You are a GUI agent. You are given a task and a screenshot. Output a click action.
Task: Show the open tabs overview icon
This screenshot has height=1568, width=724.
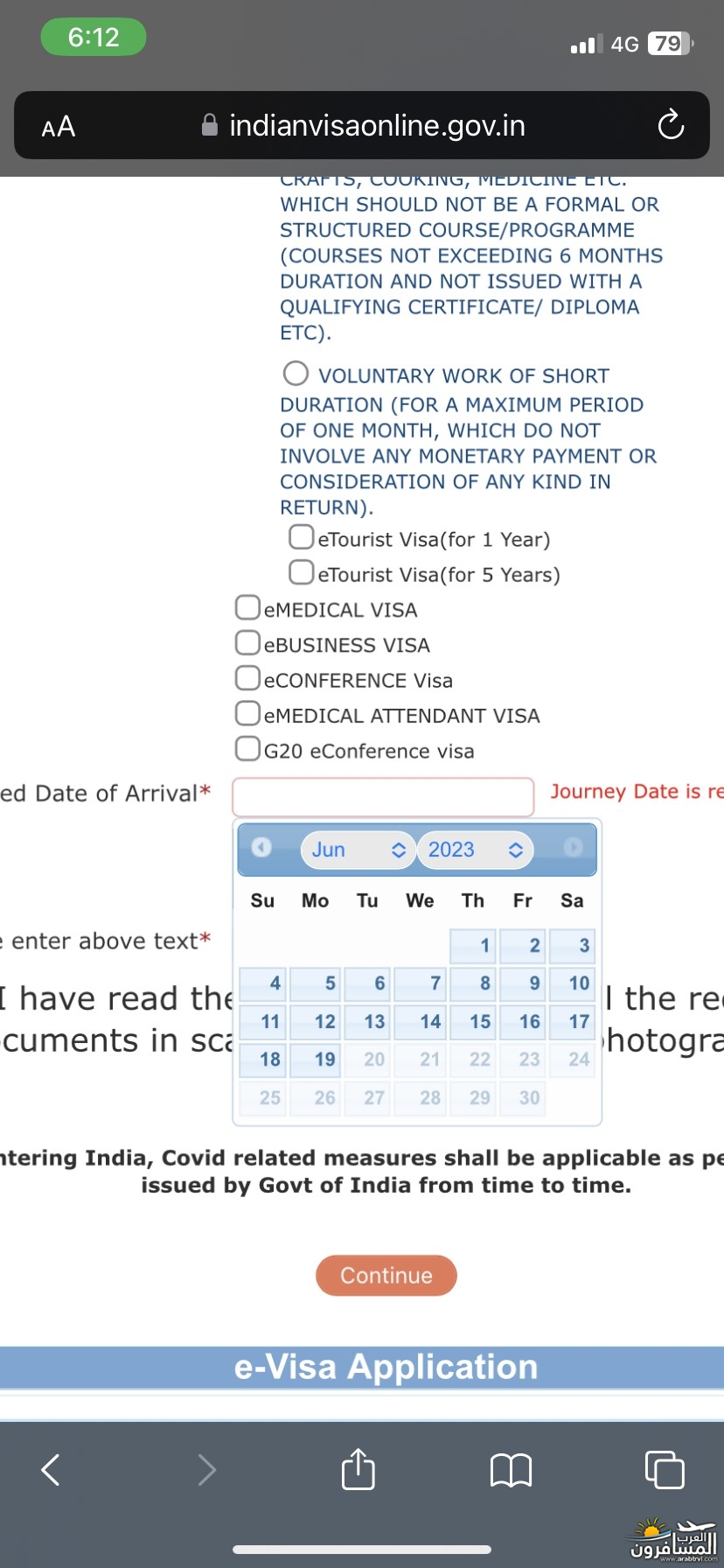pos(665,1468)
